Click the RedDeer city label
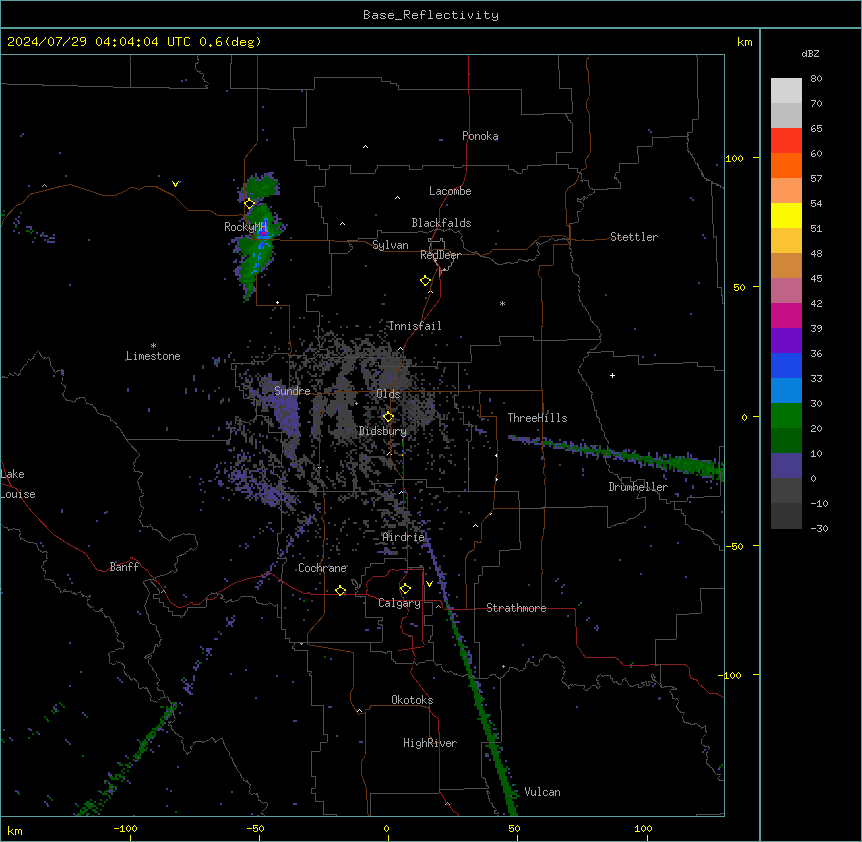The width and height of the screenshot is (862, 842). (x=440, y=255)
